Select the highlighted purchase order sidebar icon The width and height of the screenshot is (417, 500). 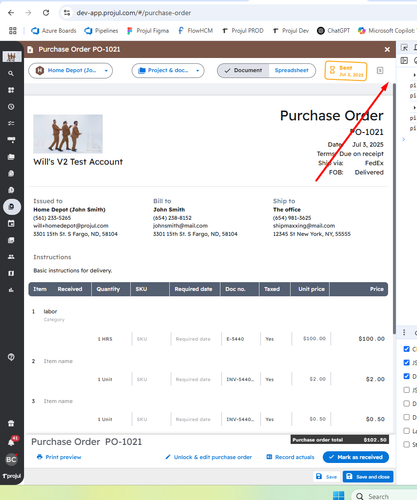coord(12,207)
